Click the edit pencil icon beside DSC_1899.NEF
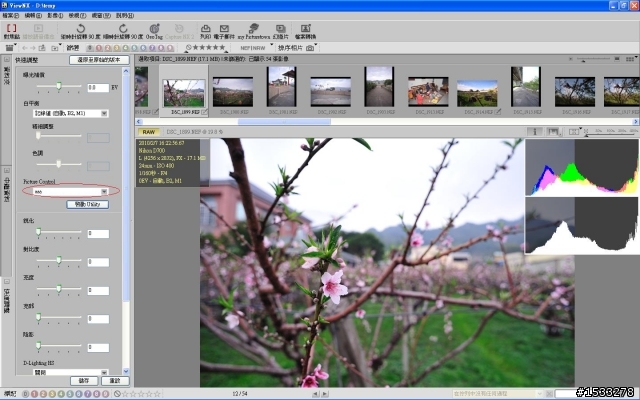640x400 pixels. [x=204, y=111]
